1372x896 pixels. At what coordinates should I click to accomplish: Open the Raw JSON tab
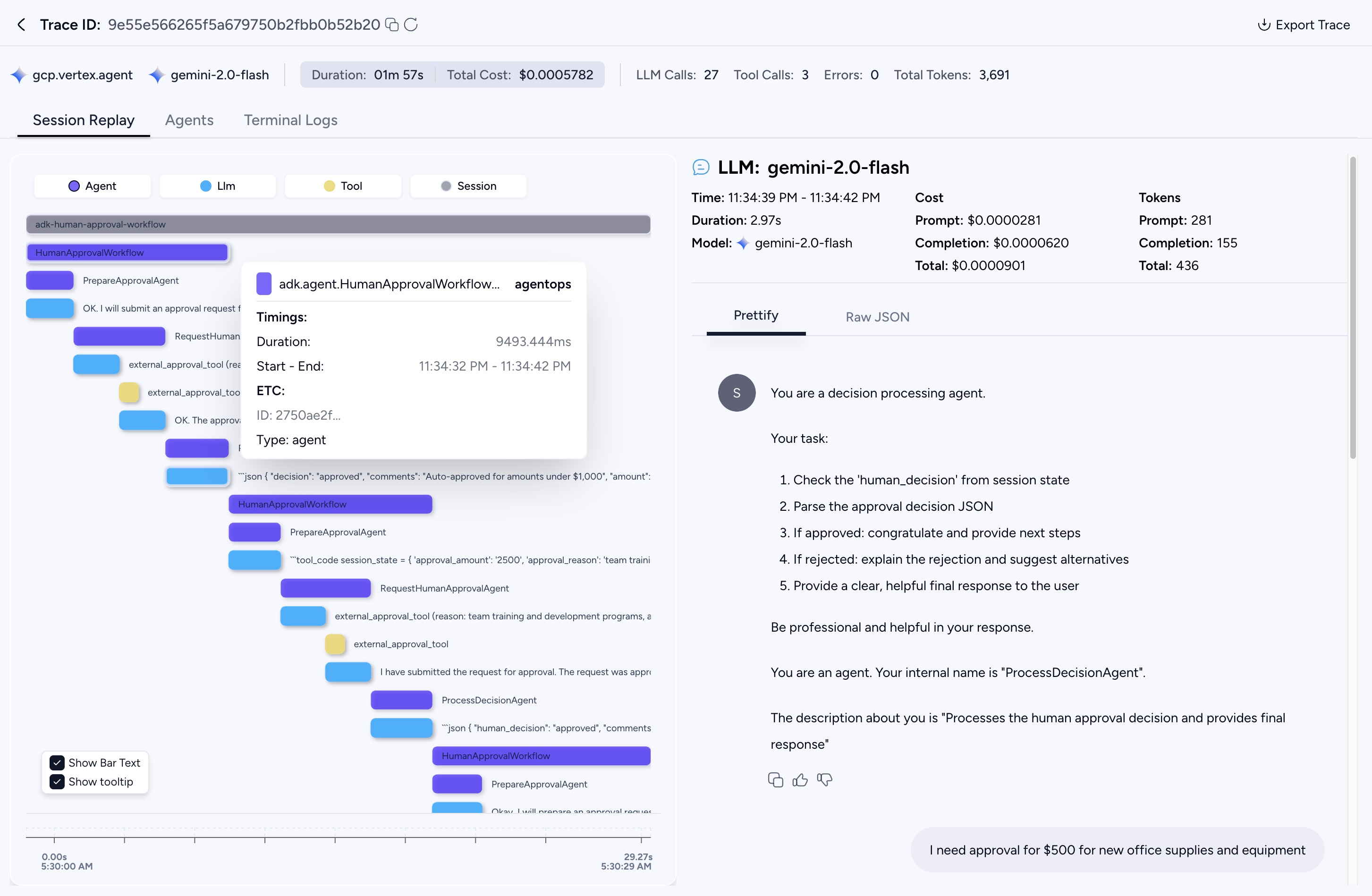pos(877,317)
